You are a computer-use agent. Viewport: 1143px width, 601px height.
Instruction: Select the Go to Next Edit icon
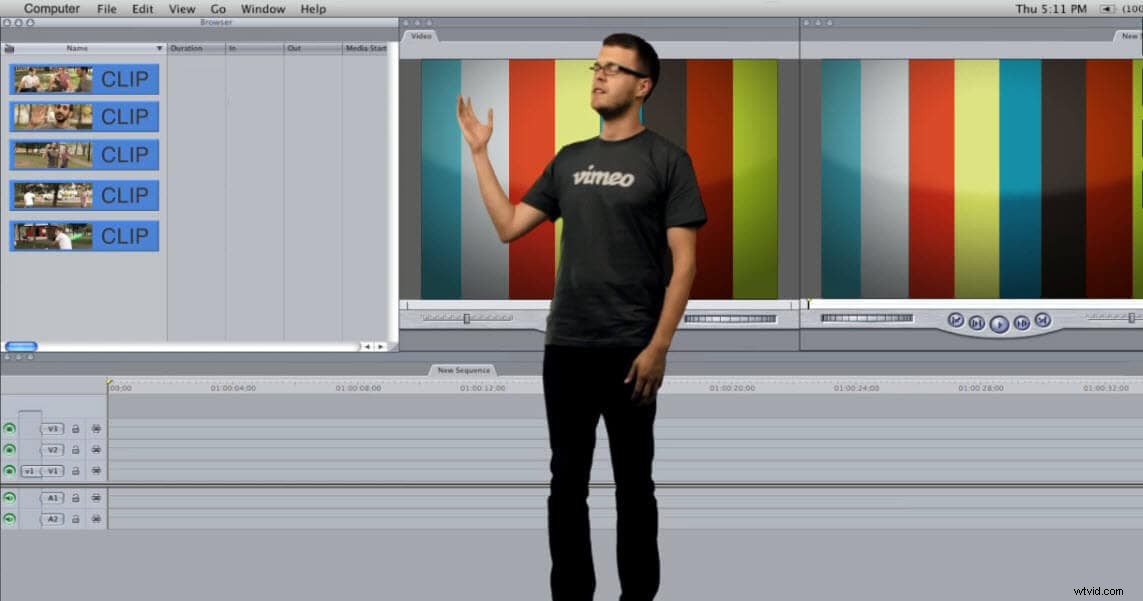(x=1043, y=322)
